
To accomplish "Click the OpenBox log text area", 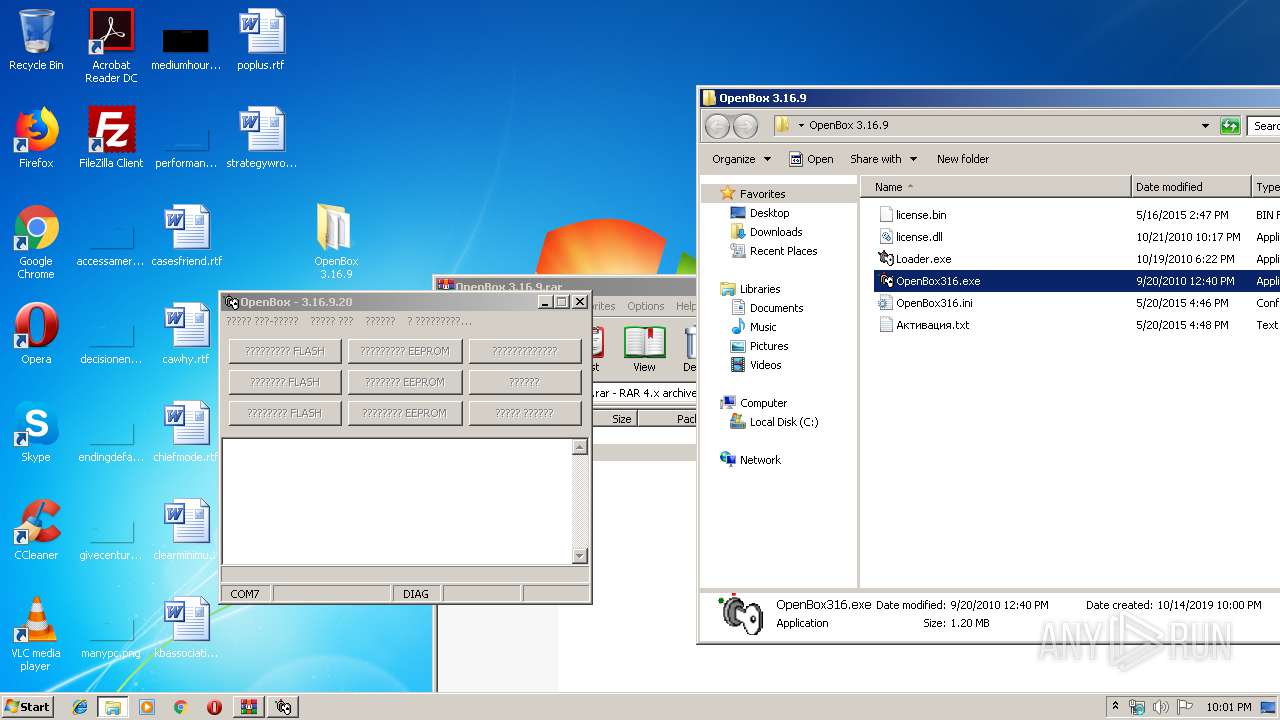I will coord(397,501).
